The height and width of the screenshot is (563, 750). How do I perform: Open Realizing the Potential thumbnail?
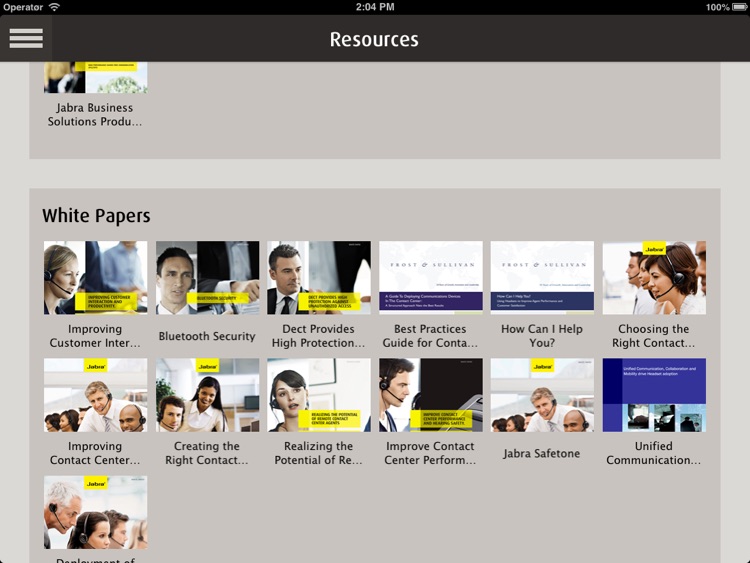point(319,395)
